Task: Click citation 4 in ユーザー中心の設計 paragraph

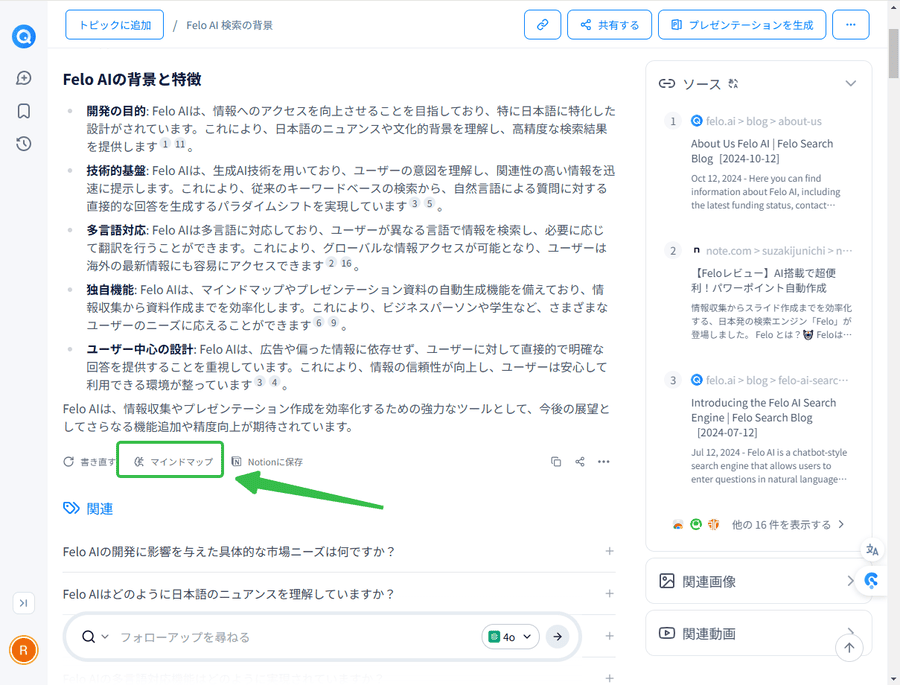Action: tap(274, 382)
